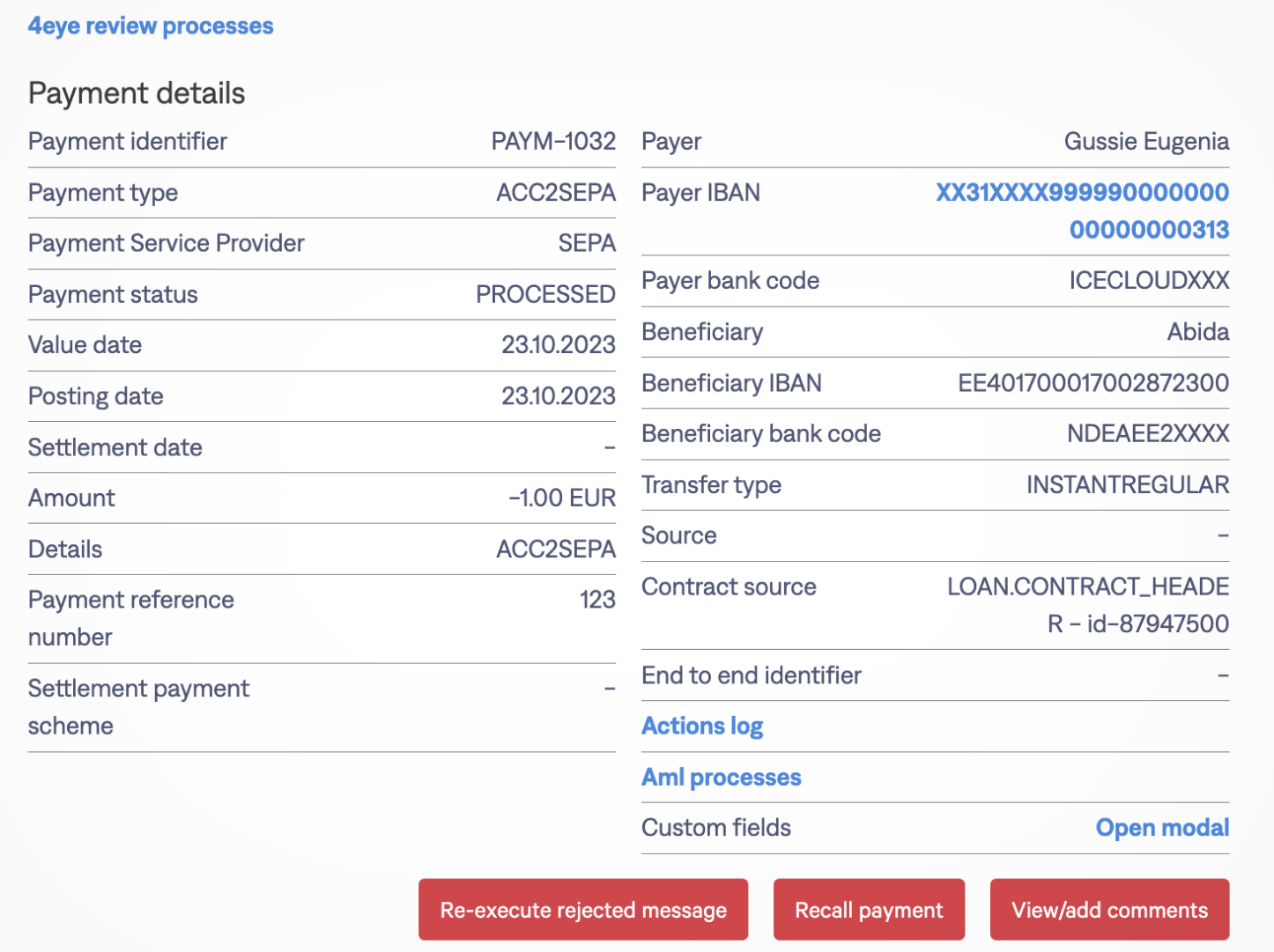Click the Contract source value text

1087,605
